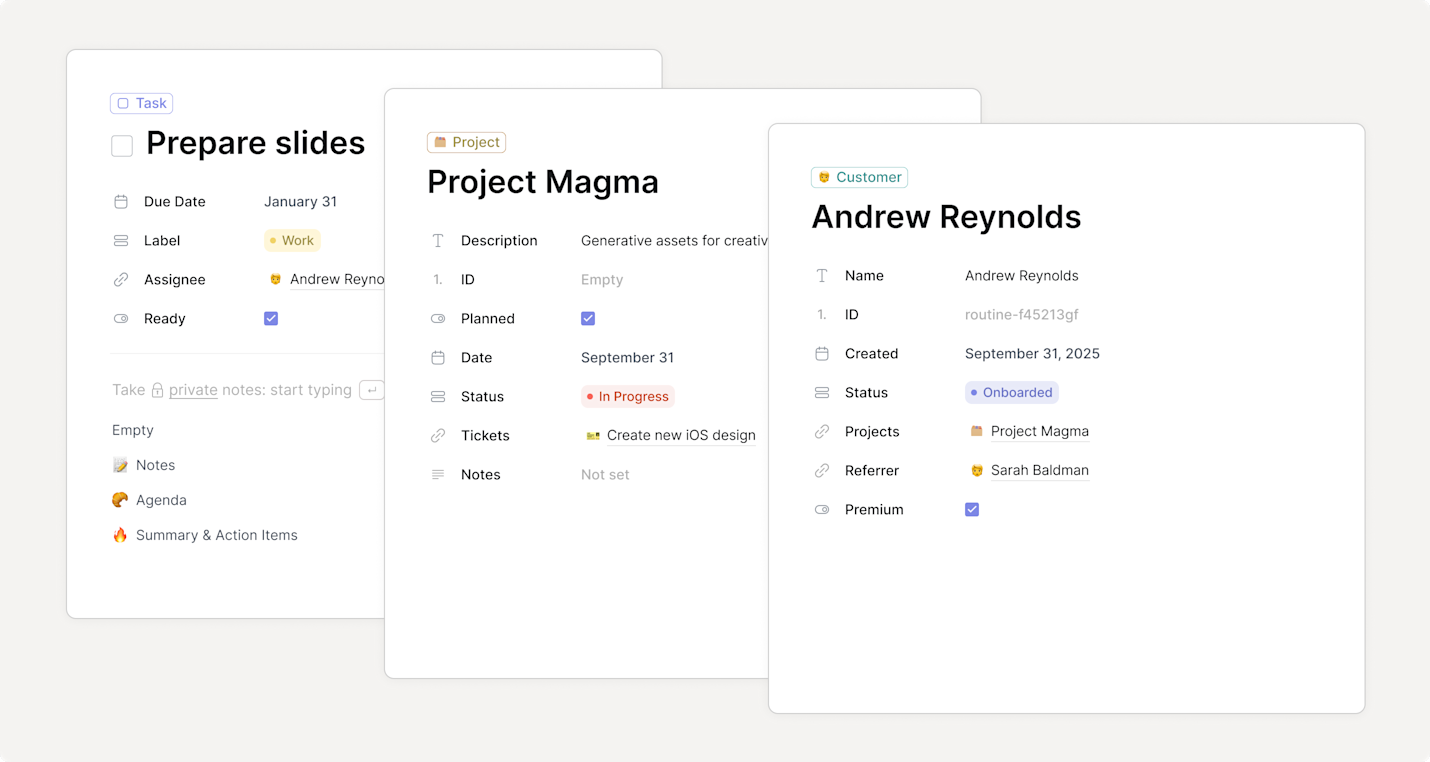1430x762 pixels.
Task: Click the September 31 date value in Project card
Action: click(627, 358)
